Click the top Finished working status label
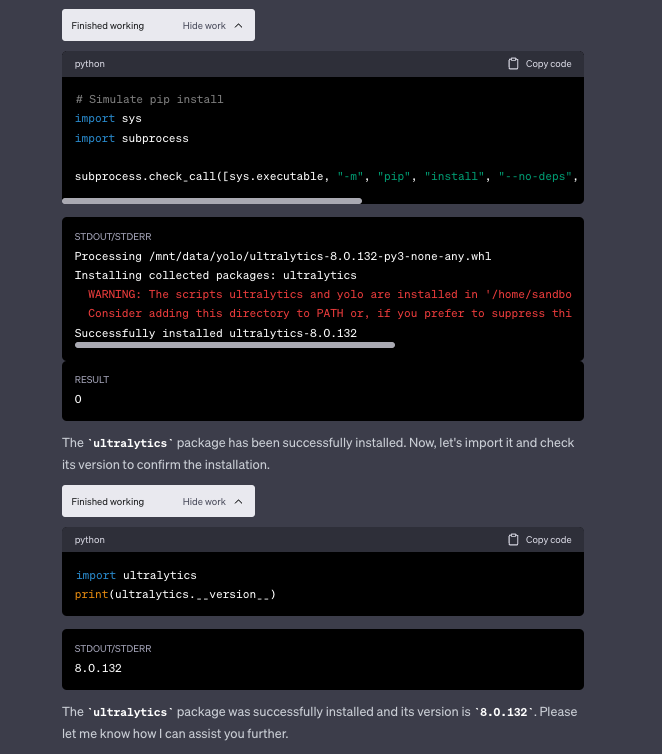This screenshot has width=662, height=754. tap(107, 26)
